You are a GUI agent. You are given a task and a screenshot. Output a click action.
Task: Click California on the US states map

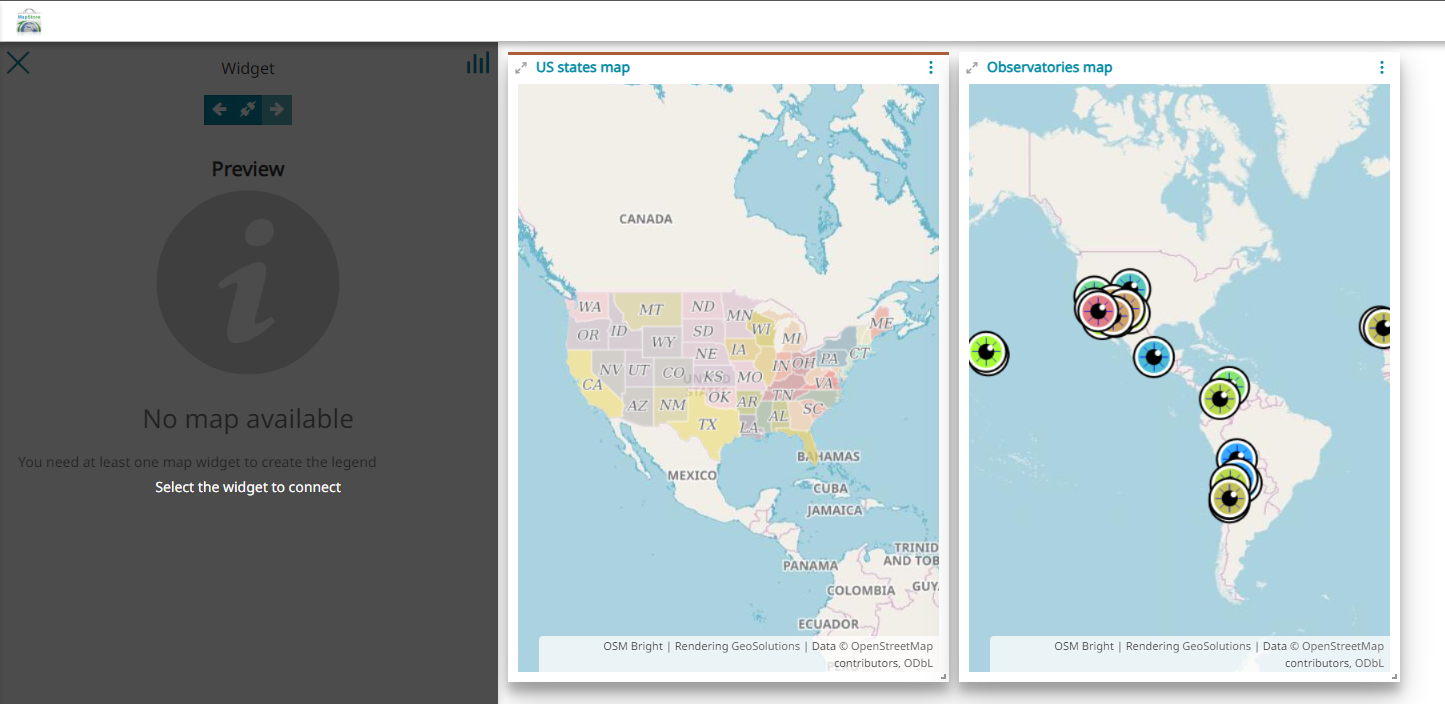[x=592, y=384]
